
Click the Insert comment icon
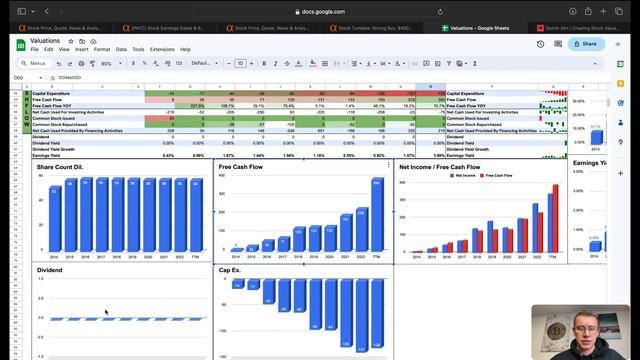[x=426, y=64]
